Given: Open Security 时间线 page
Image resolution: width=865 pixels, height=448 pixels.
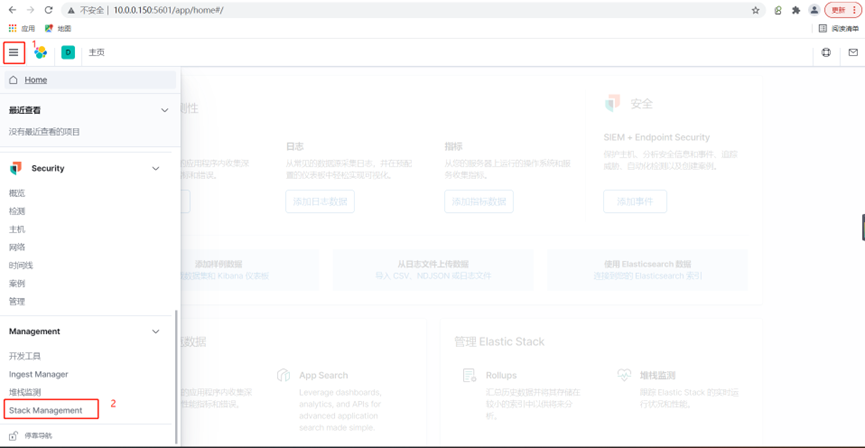Looking at the screenshot, I should (21, 265).
